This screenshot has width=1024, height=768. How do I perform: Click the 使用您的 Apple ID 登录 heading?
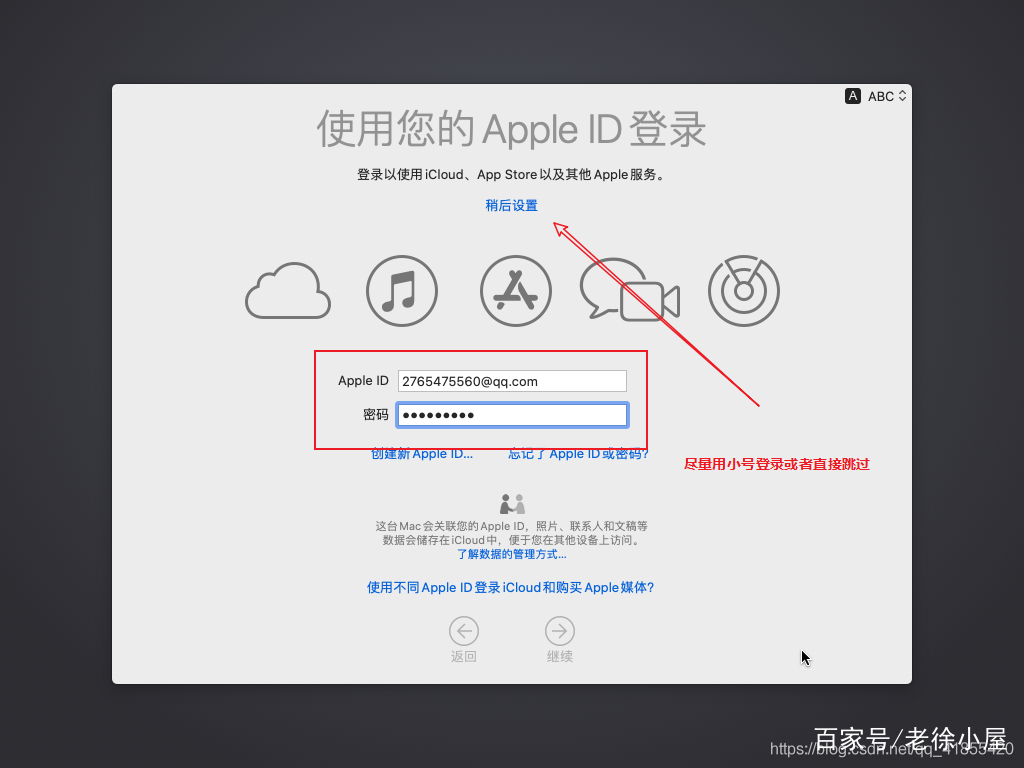tap(511, 129)
